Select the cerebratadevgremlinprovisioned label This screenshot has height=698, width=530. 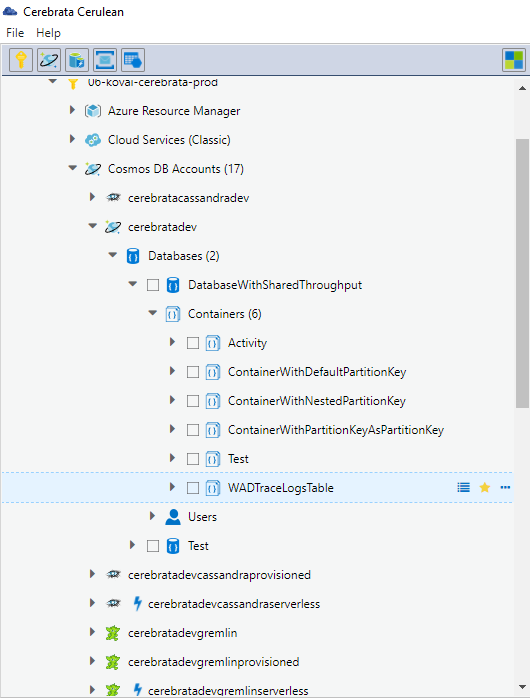click(214, 662)
